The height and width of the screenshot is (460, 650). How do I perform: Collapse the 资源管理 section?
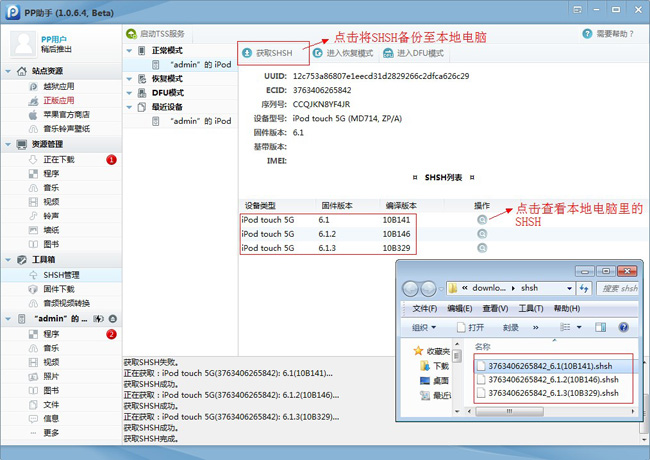(x=9, y=144)
